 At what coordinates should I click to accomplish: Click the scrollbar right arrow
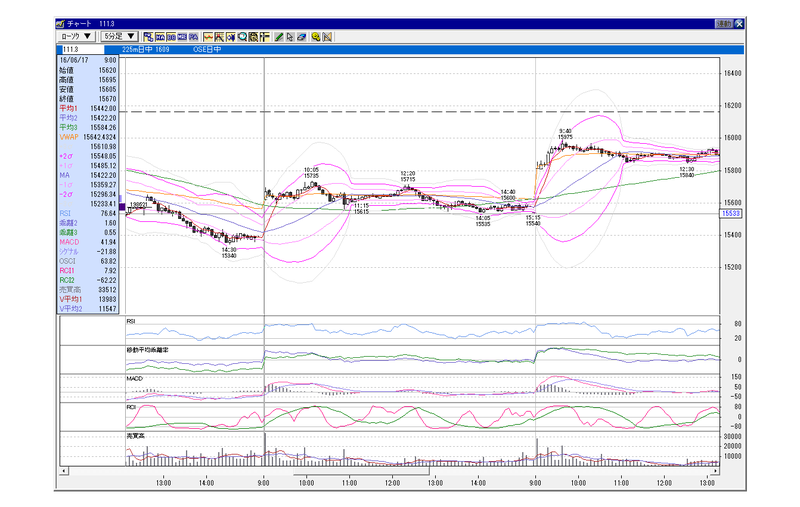715,471
